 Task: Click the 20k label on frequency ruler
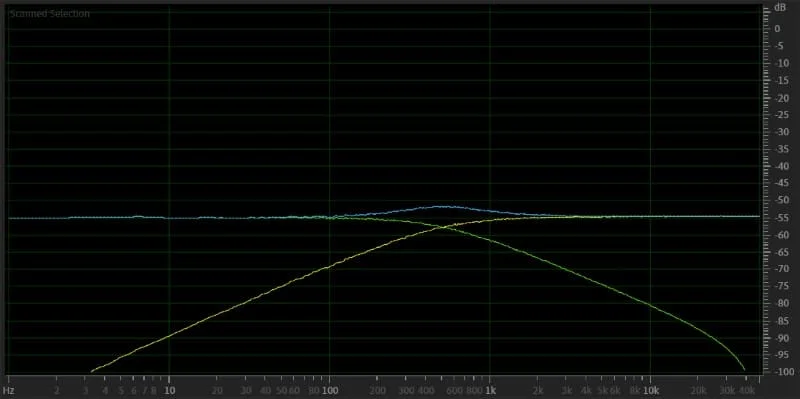tap(698, 391)
